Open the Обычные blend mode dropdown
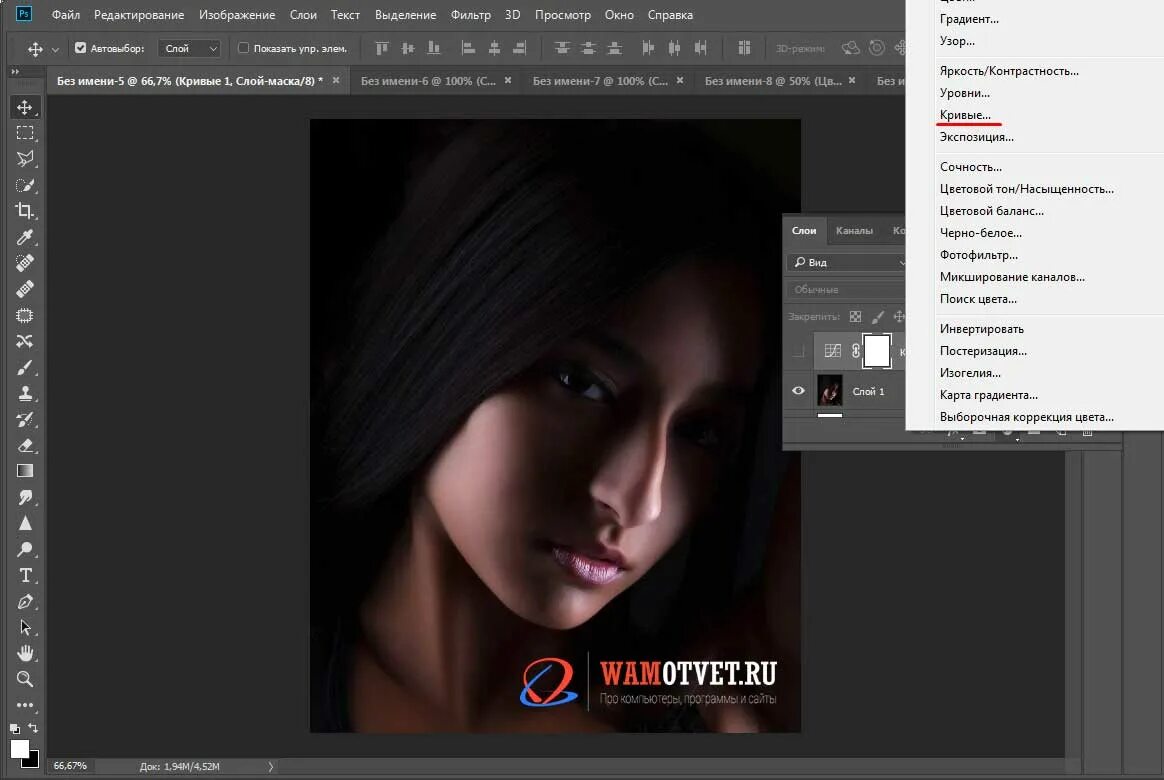Image resolution: width=1164 pixels, height=780 pixels. (x=846, y=290)
